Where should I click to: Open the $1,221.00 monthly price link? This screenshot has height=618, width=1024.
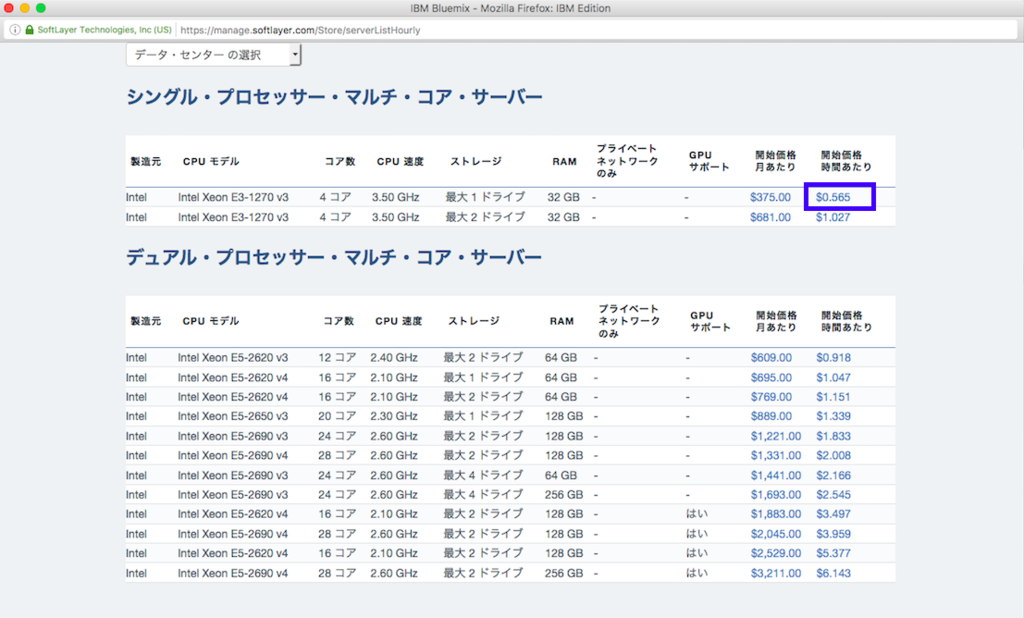click(x=776, y=436)
